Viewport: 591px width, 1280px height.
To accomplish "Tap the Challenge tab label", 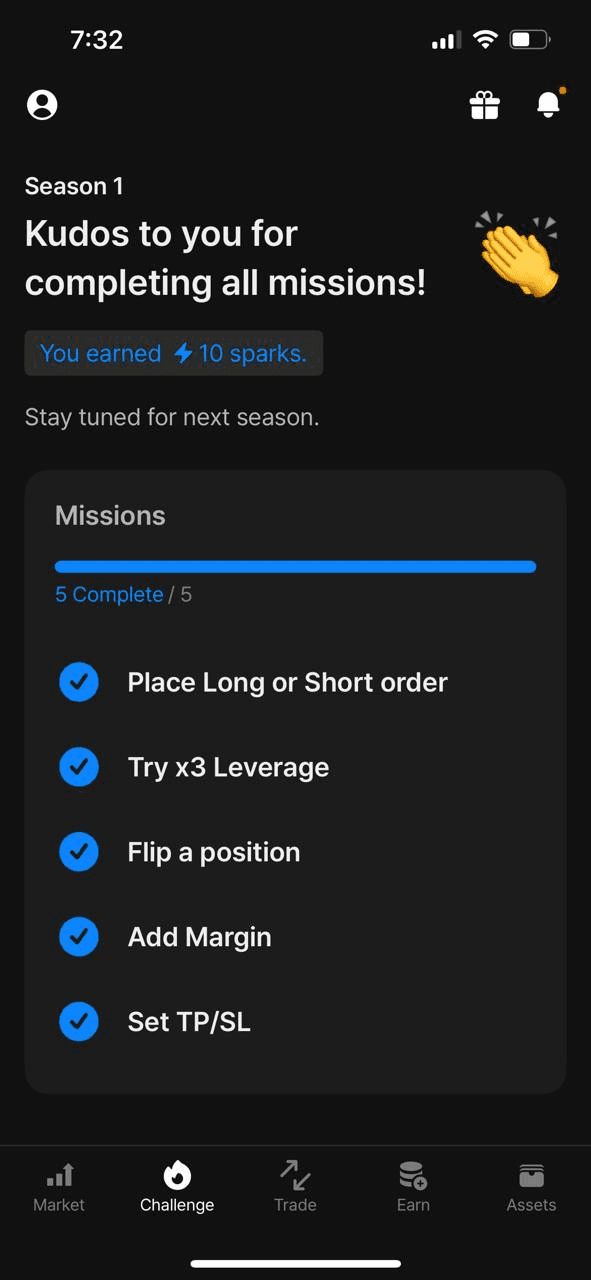I will click(x=177, y=1205).
